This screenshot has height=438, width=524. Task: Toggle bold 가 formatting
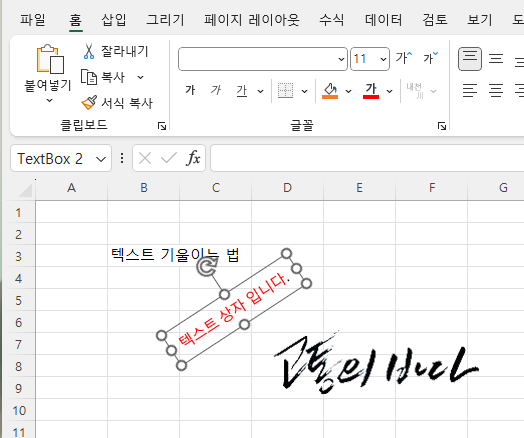(190, 90)
